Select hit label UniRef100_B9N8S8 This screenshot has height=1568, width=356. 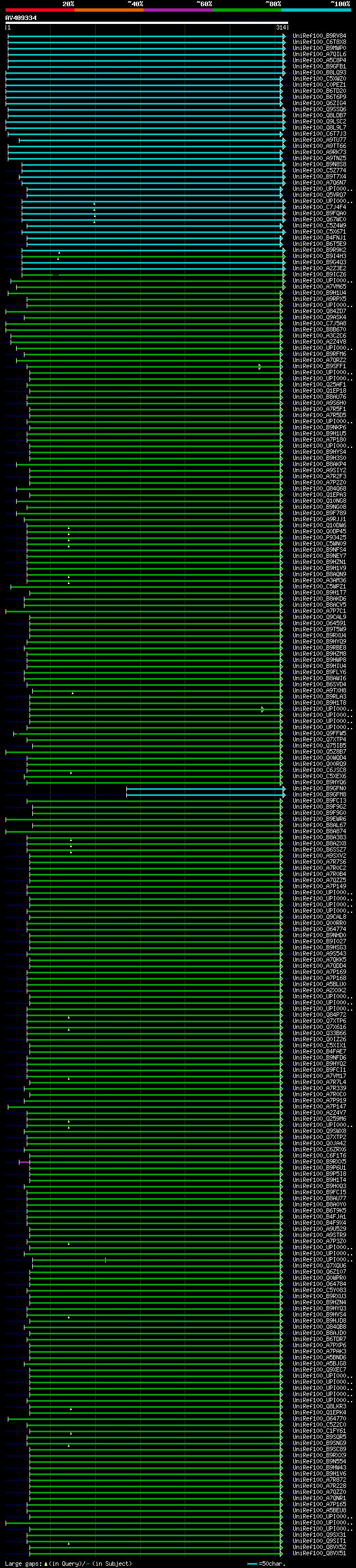(x=319, y=164)
